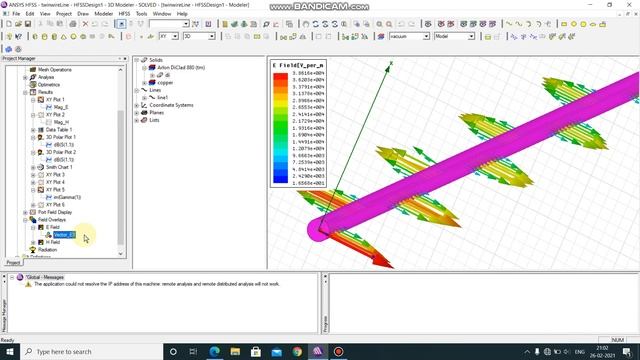Viewport: 640px width, 360px height.
Task: Click the context help pointer icon
Action: pyautogui.click(x=18, y=37)
